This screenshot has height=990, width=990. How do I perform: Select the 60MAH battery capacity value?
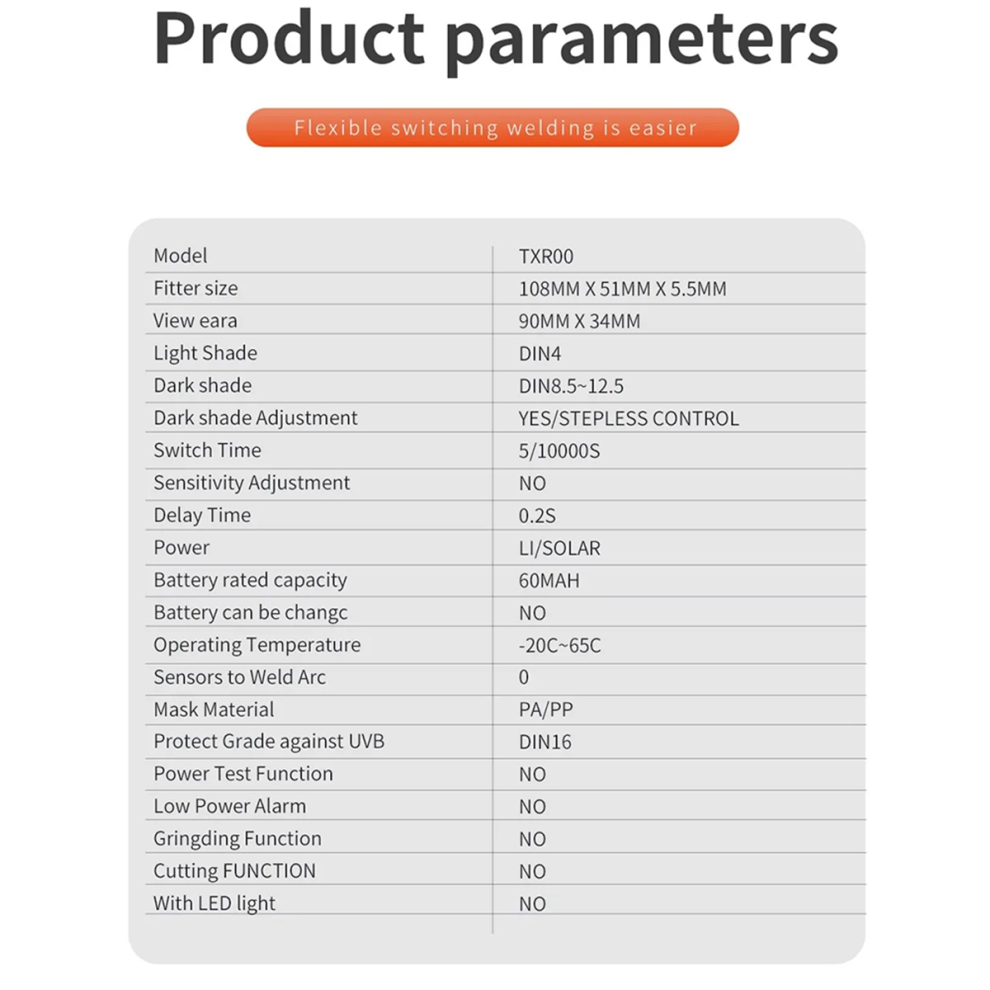click(549, 580)
